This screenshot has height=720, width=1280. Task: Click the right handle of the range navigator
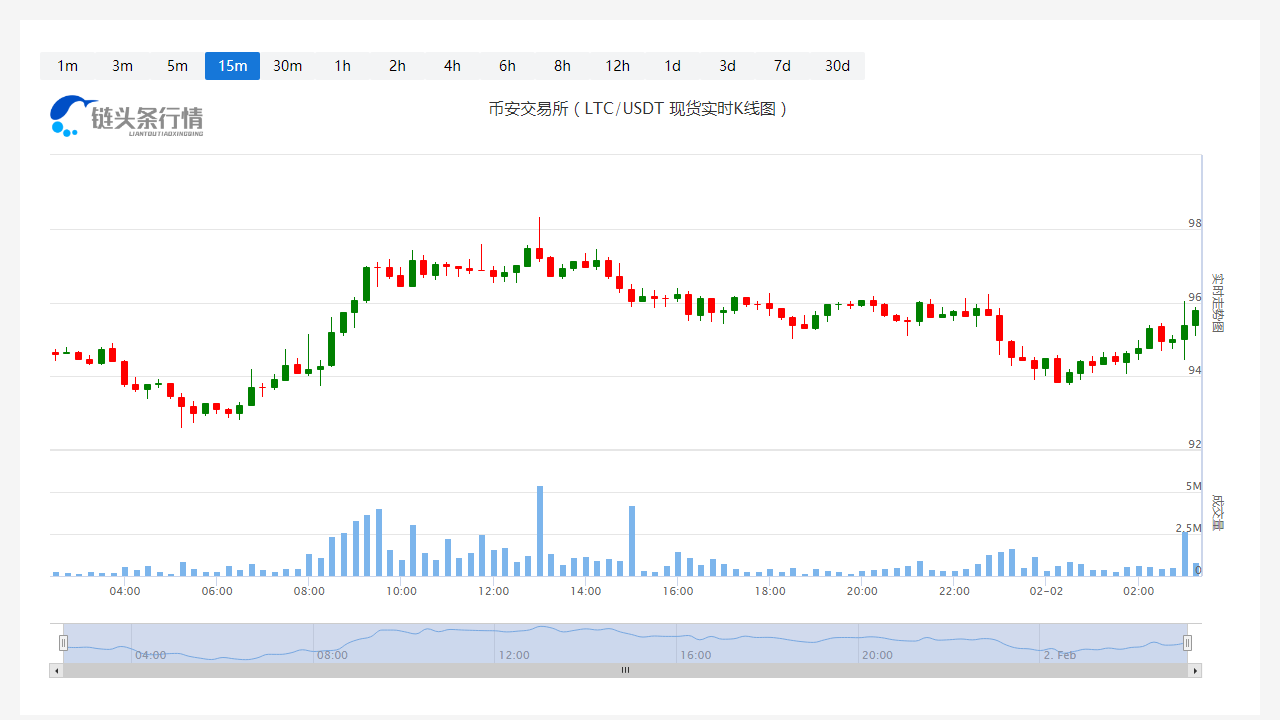1187,643
